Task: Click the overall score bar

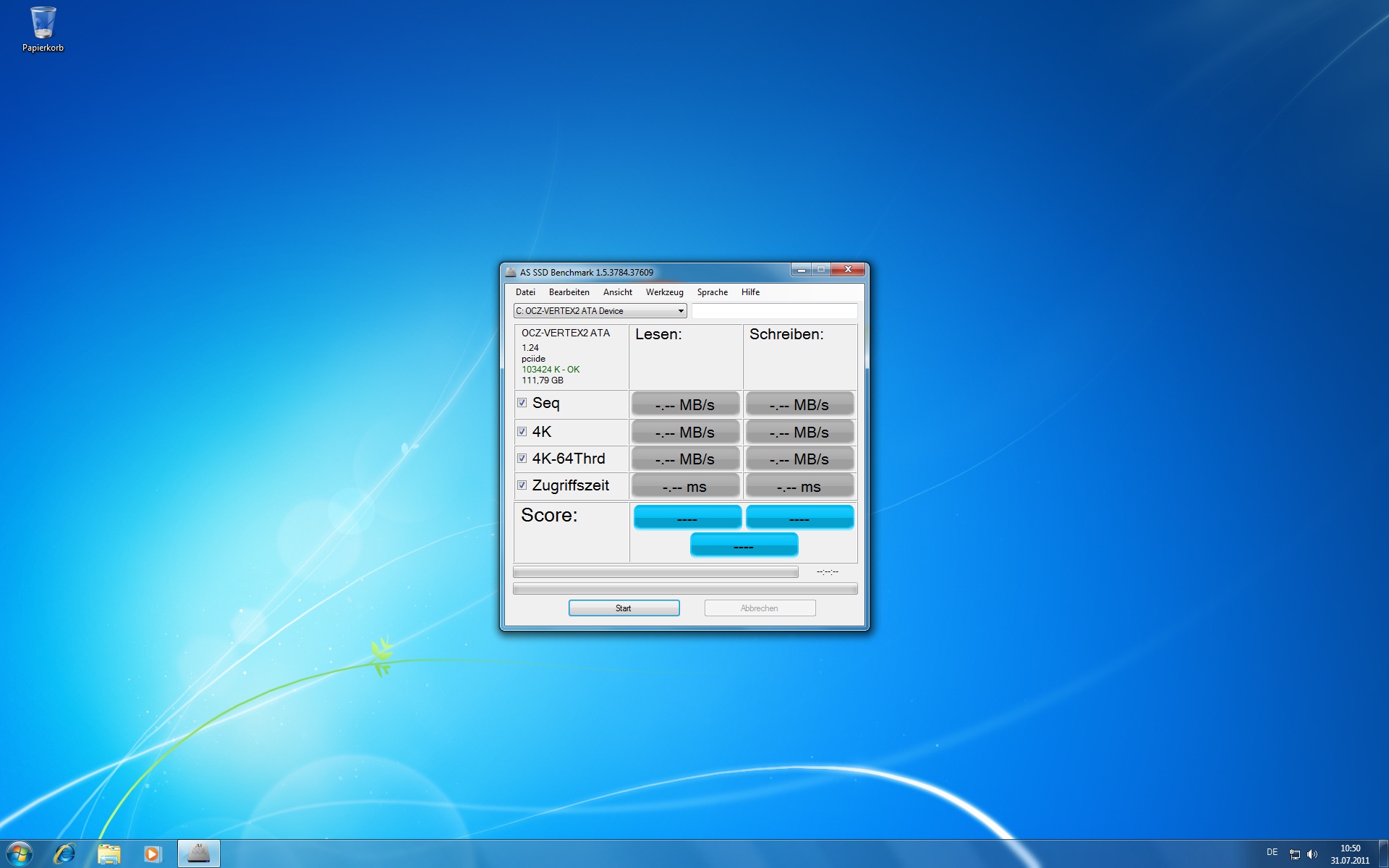Action: (x=744, y=545)
